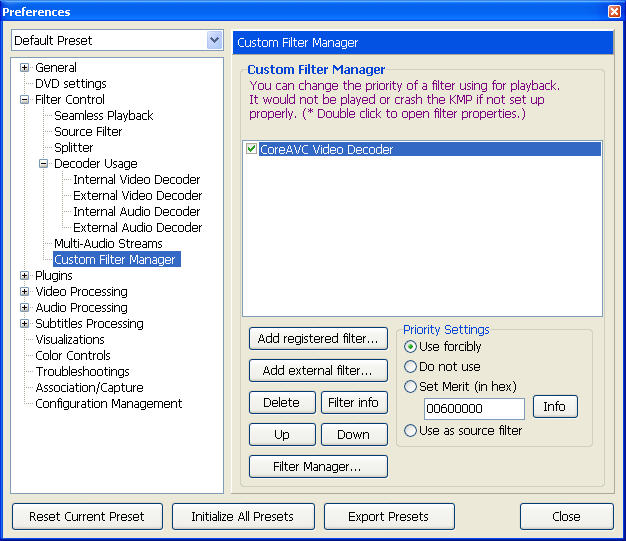
Task: Go to Color Controls settings
Action: (72, 356)
